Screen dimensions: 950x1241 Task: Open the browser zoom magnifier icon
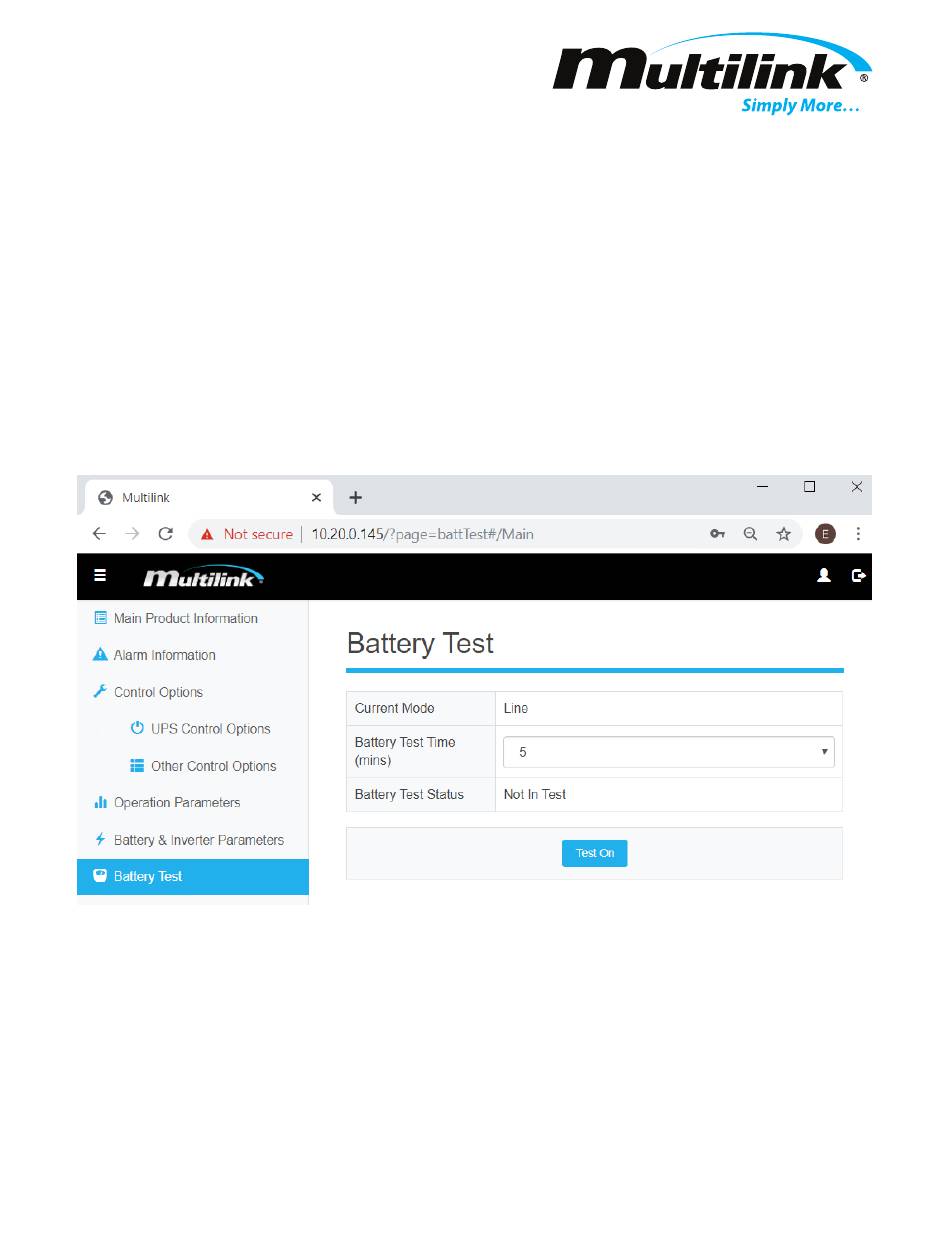(751, 534)
